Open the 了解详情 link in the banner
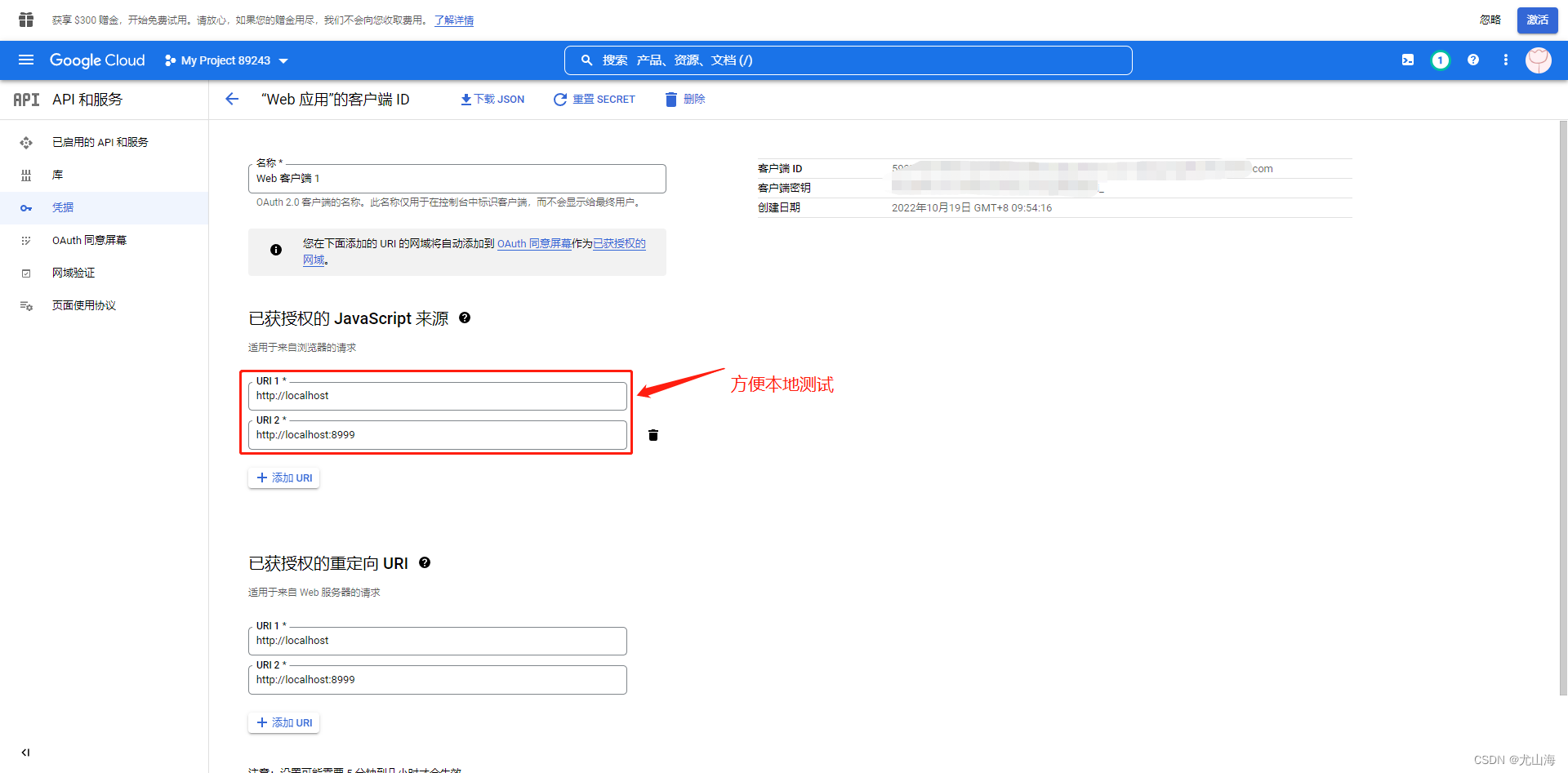1568x773 pixels. coord(454,20)
